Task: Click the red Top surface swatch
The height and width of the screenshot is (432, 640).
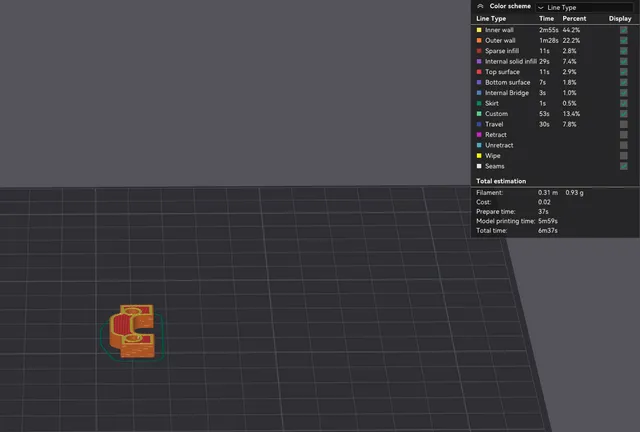Action: [x=479, y=72]
